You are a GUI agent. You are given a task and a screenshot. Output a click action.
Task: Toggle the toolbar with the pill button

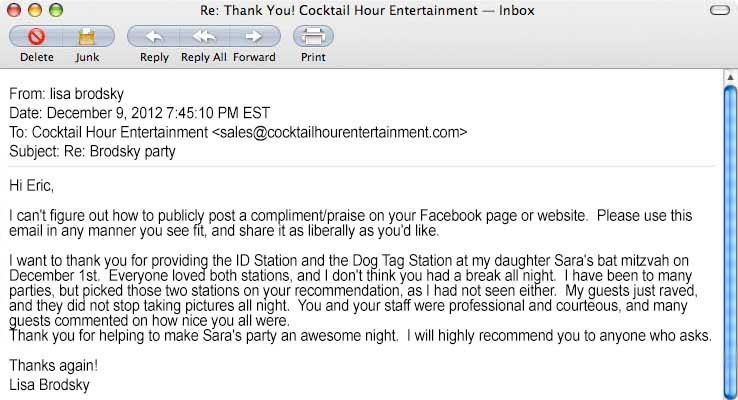pyautogui.click(x=718, y=11)
